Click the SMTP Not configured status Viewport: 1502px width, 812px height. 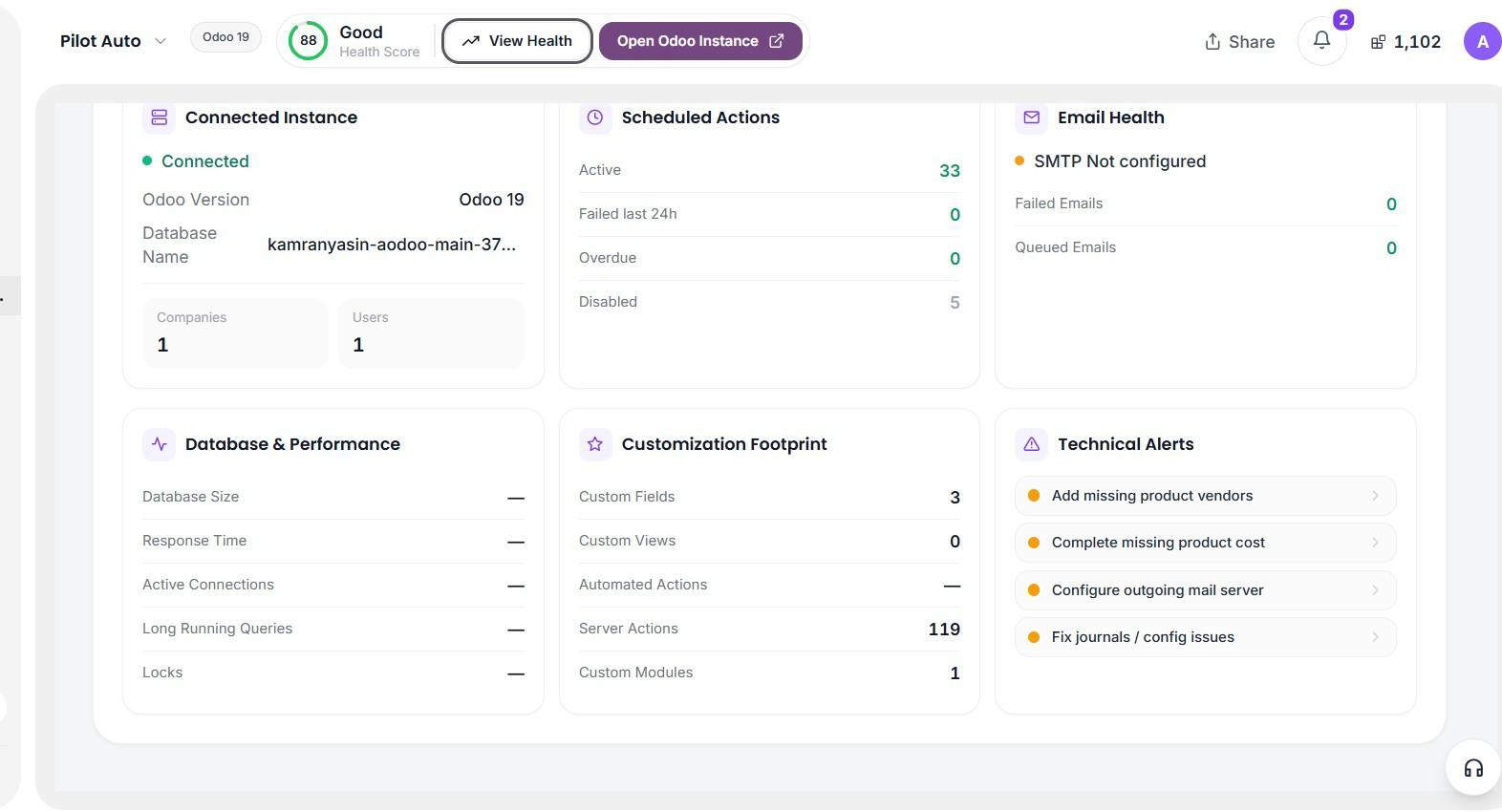[x=1120, y=161]
